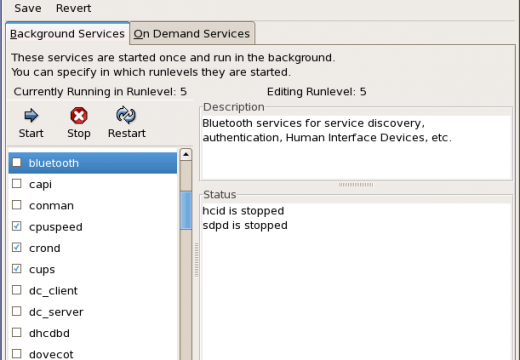Viewport: 520px width, 360px height.
Task: Tick the dc_server checkbox
Action: 17,311
